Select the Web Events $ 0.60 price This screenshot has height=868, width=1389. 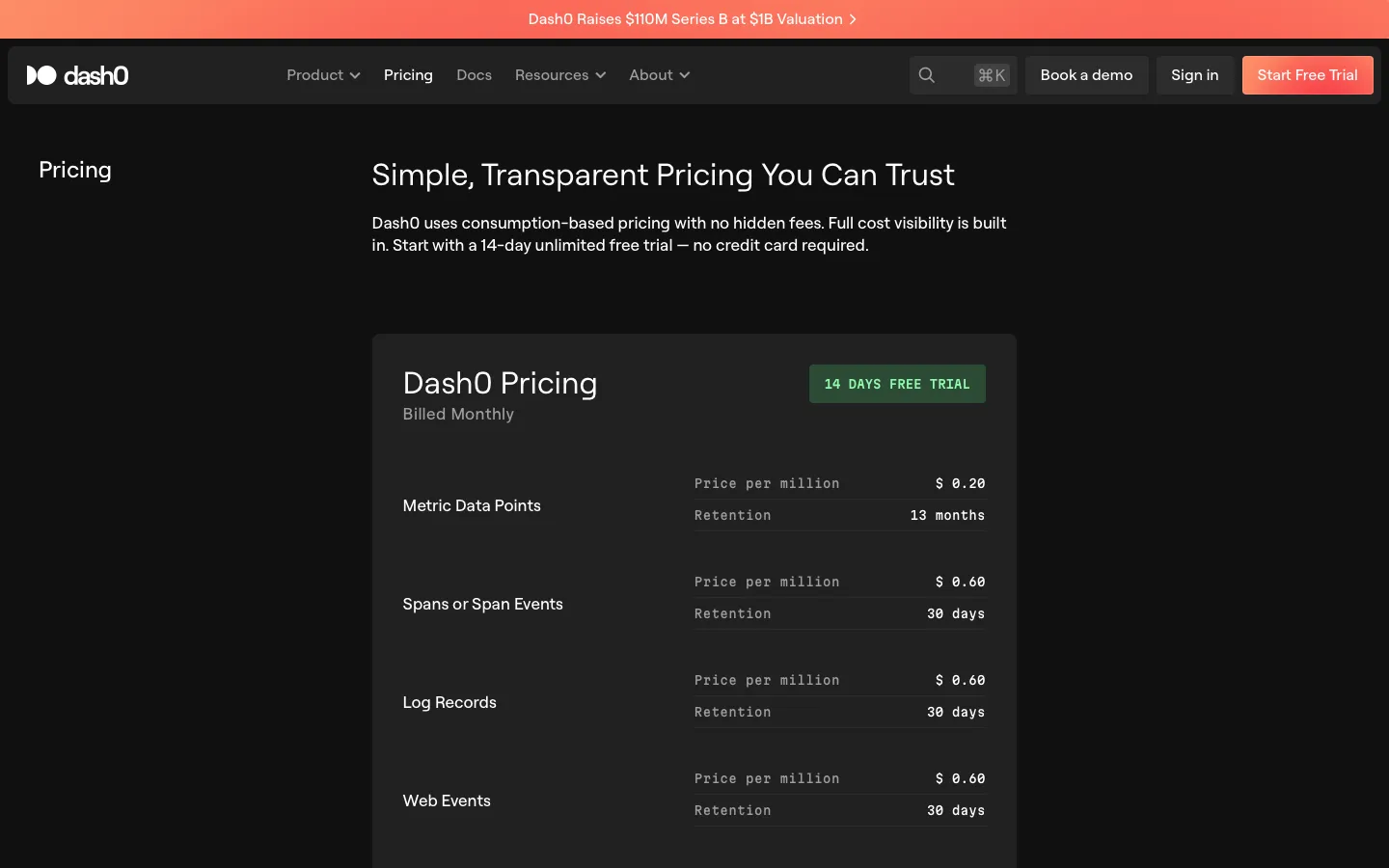960,778
